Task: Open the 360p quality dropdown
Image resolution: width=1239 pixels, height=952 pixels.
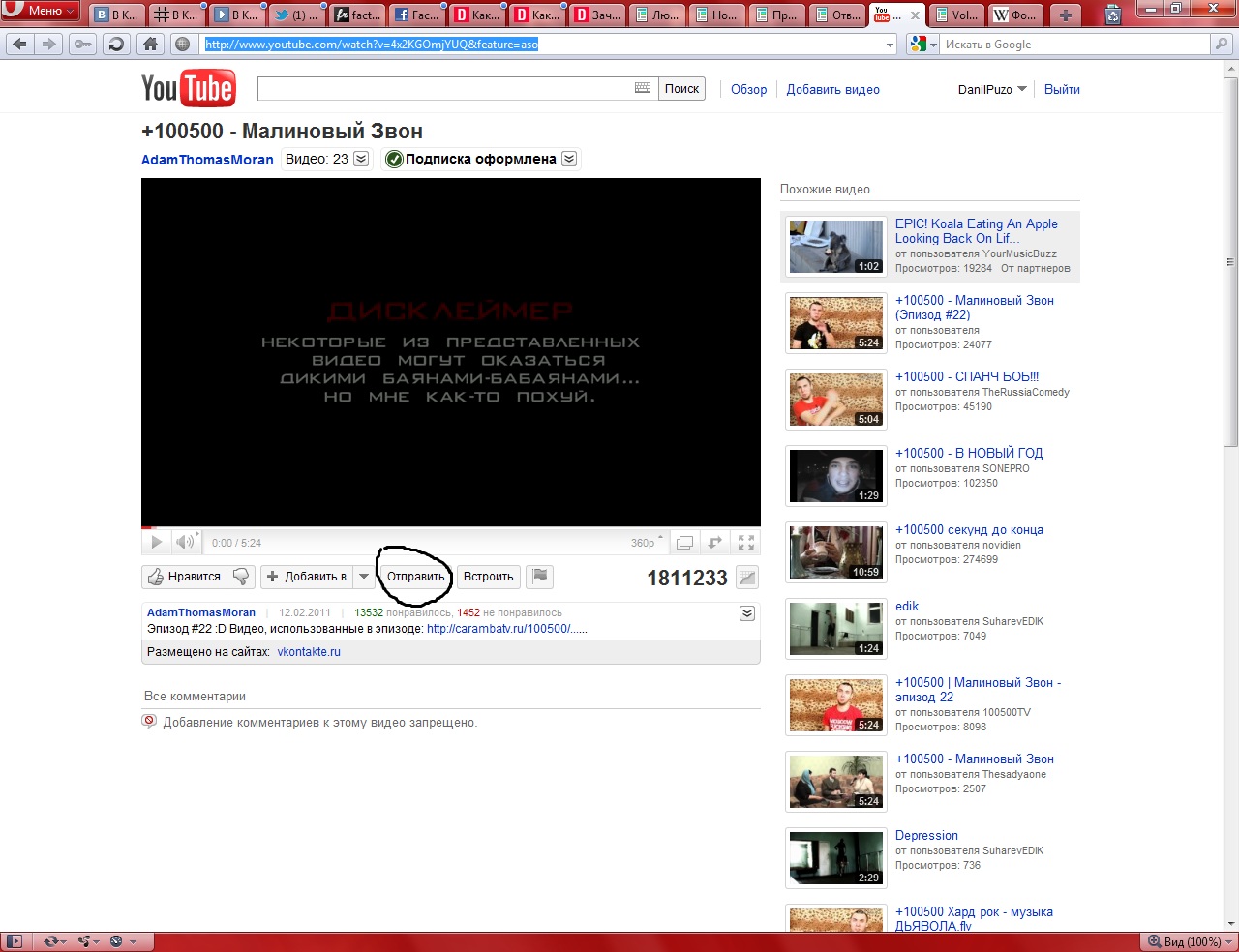Action: point(647,543)
